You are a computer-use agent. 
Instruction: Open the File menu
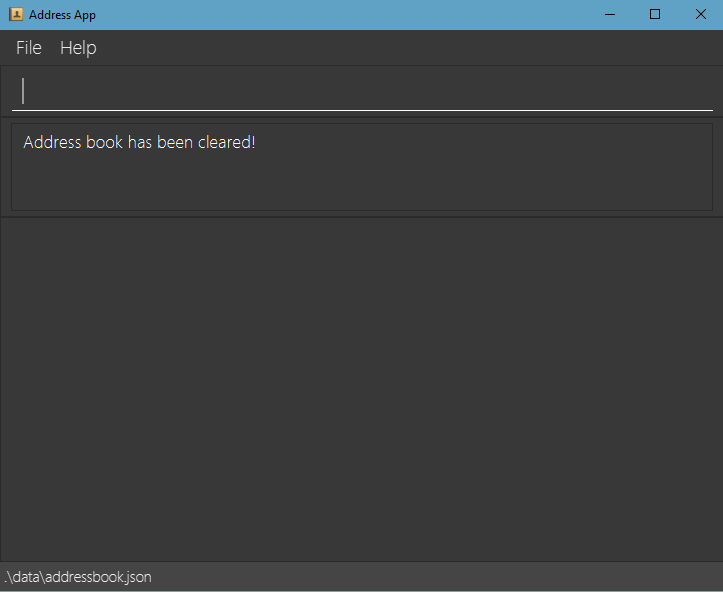(x=29, y=47)
